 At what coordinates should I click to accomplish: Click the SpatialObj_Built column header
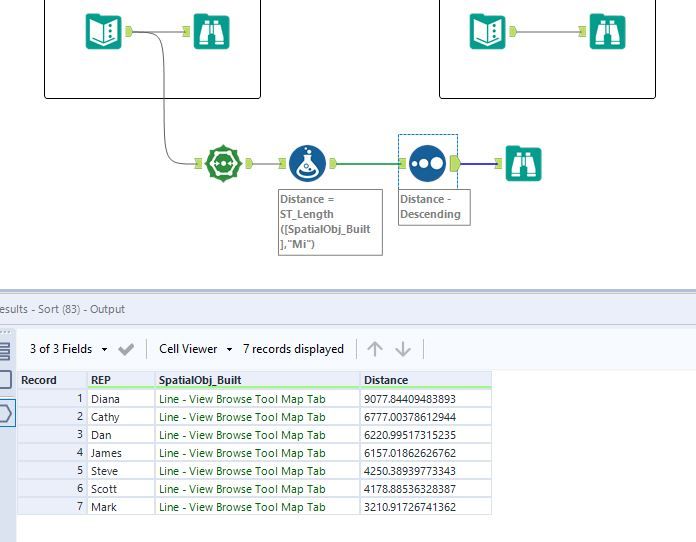coord(257,380)
